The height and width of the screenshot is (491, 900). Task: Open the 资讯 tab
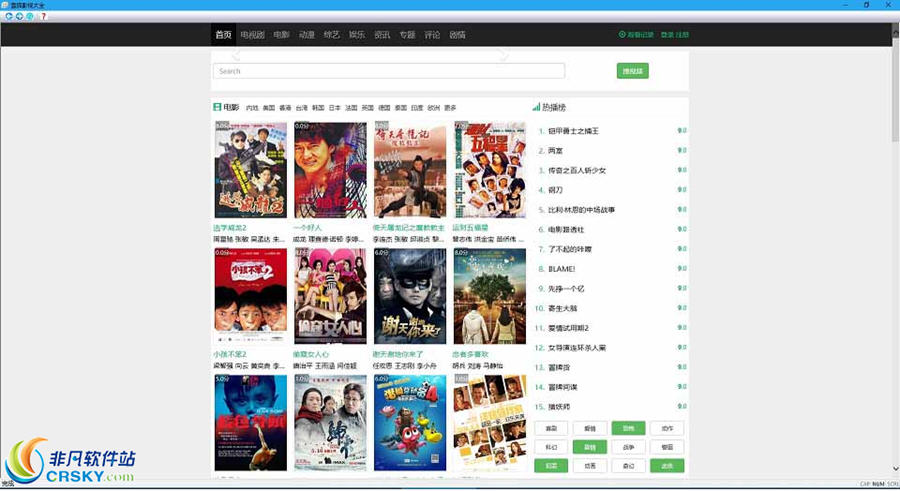[382, 34]
